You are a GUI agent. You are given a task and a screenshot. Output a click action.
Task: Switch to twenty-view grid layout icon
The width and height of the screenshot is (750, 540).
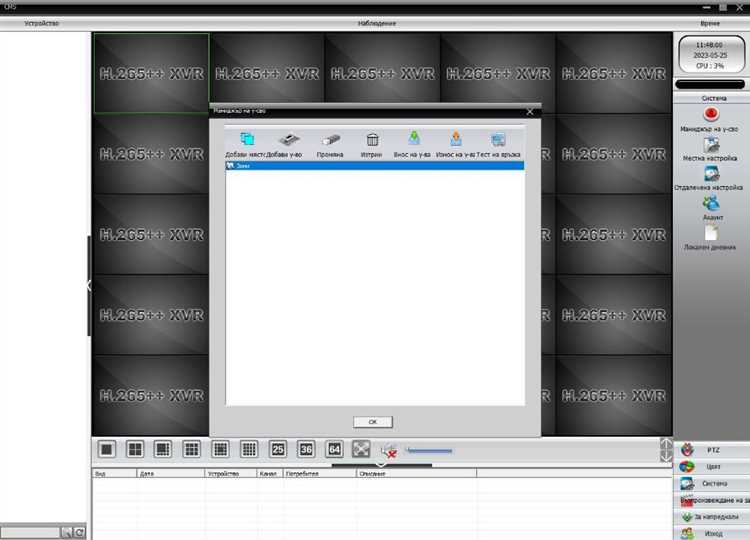[249, 449]
